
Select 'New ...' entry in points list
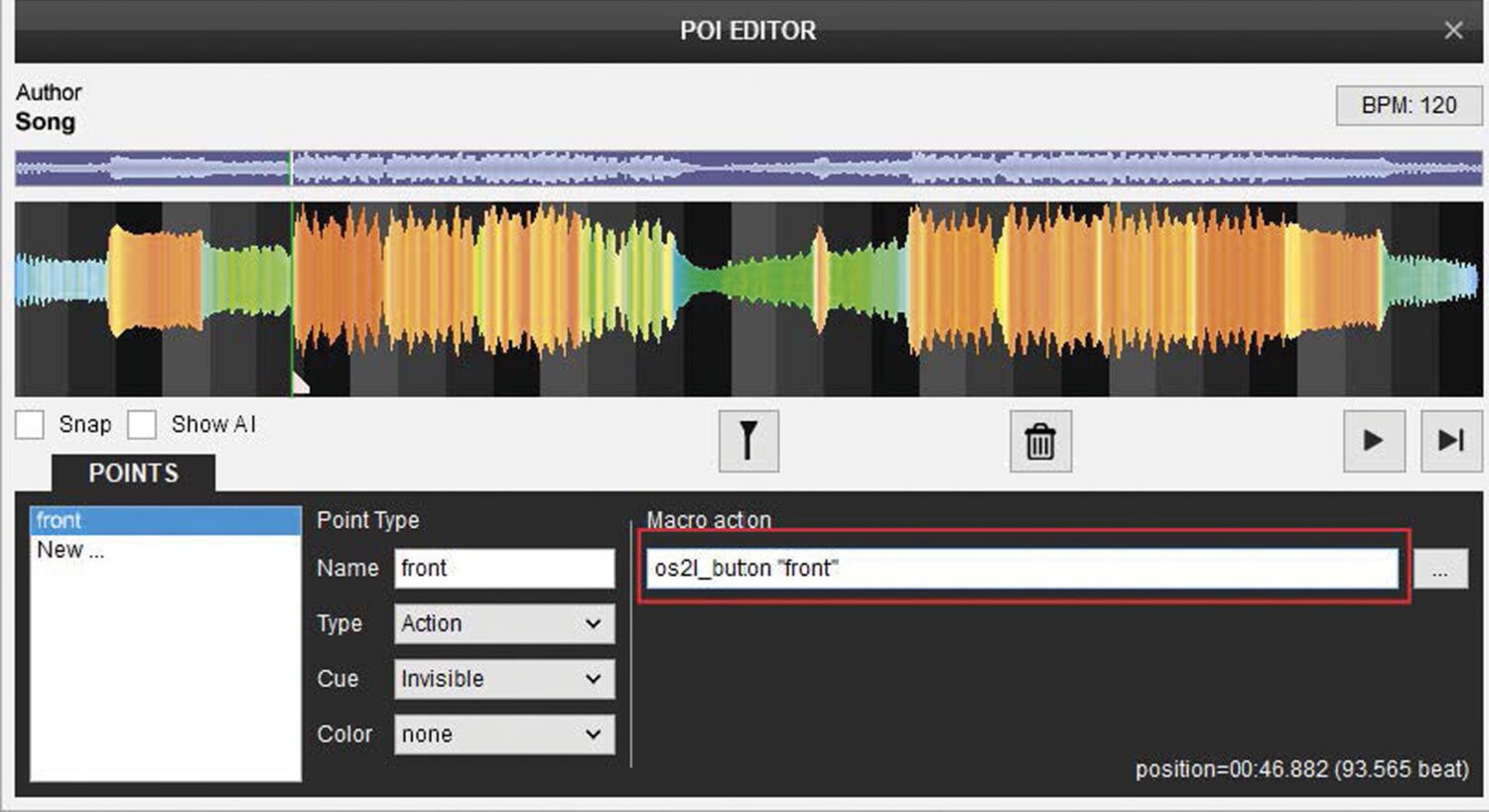coord(70,551)
